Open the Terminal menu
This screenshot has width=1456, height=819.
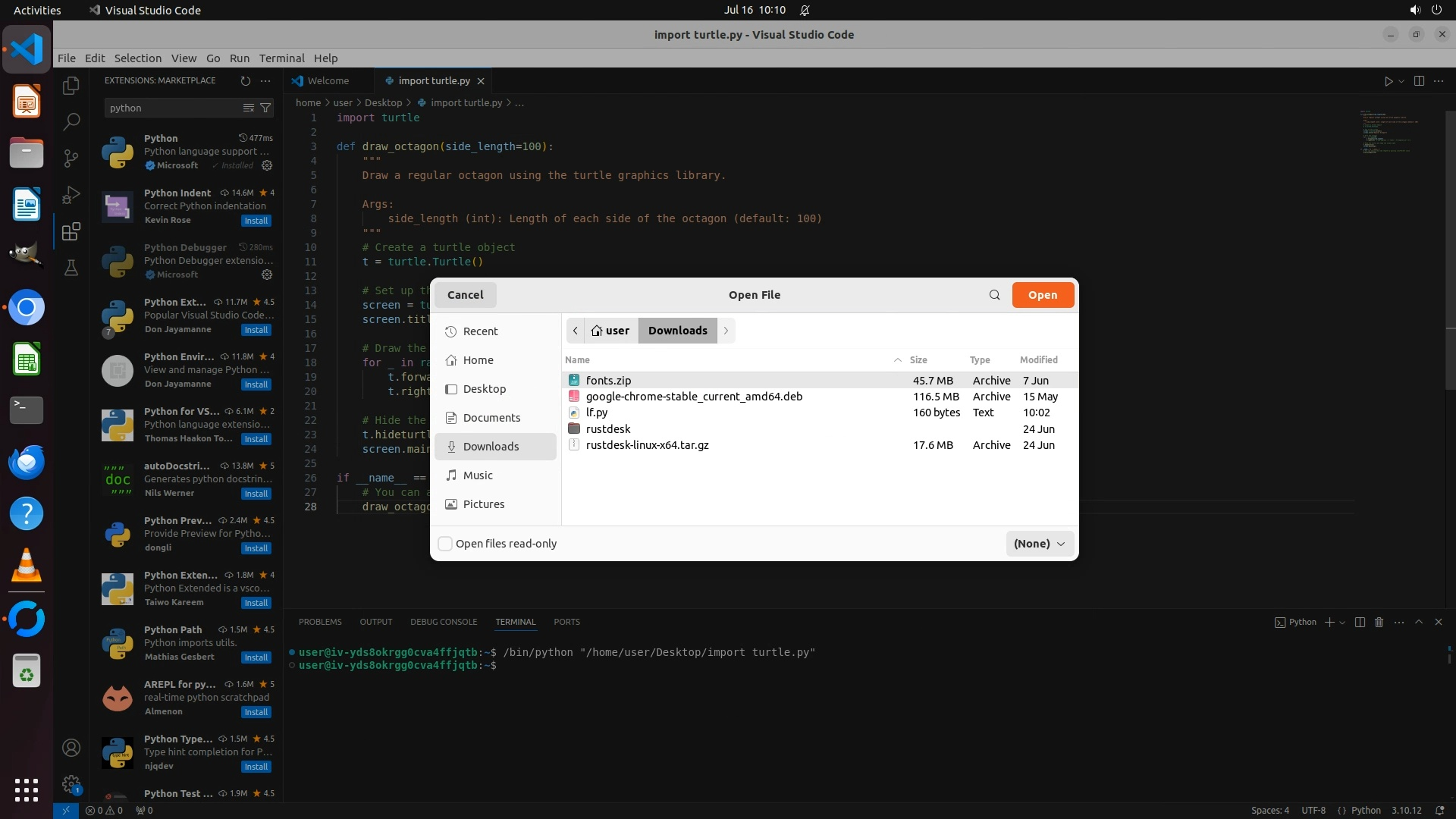(x=281, y=58)
